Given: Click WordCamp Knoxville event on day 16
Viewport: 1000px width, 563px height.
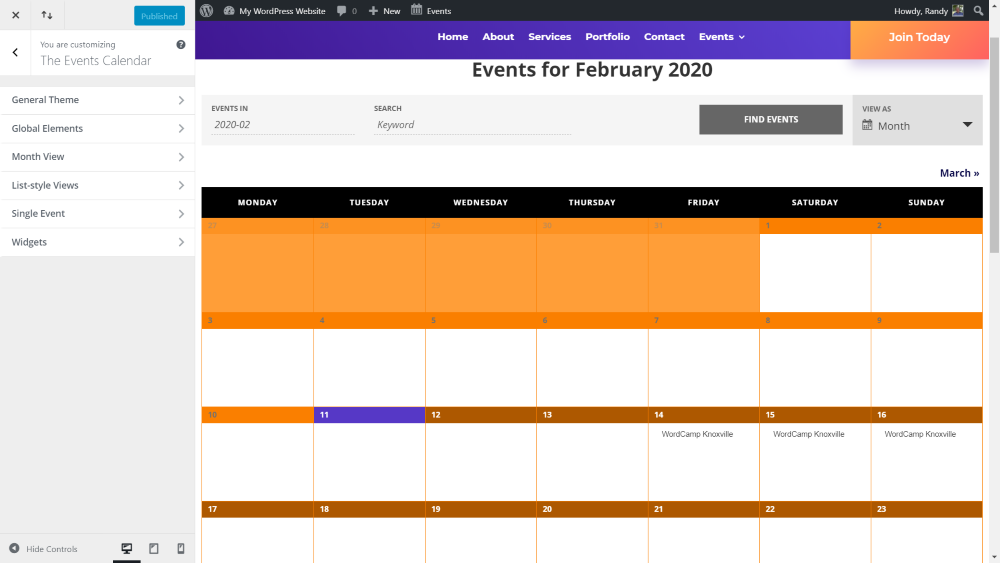Looking at the screenshot, I should tap(920, 434).
